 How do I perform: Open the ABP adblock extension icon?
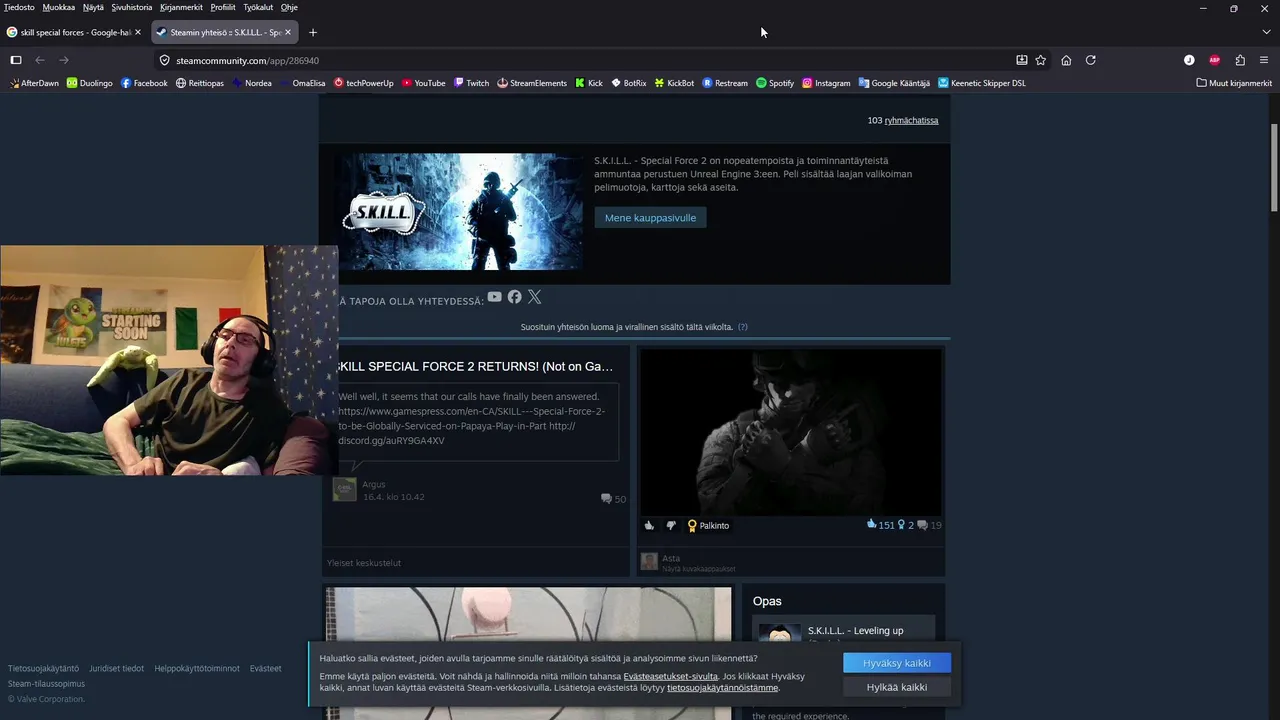(1215, 60)
